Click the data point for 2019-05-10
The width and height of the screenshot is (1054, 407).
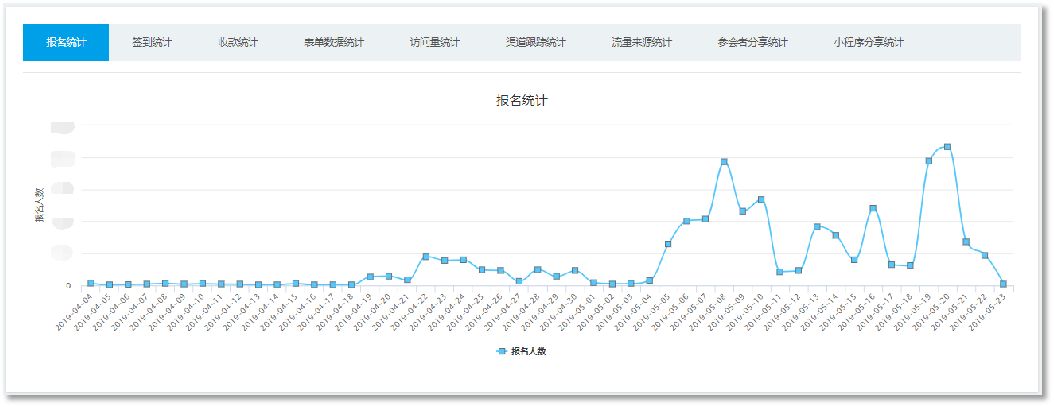point(761,199)
